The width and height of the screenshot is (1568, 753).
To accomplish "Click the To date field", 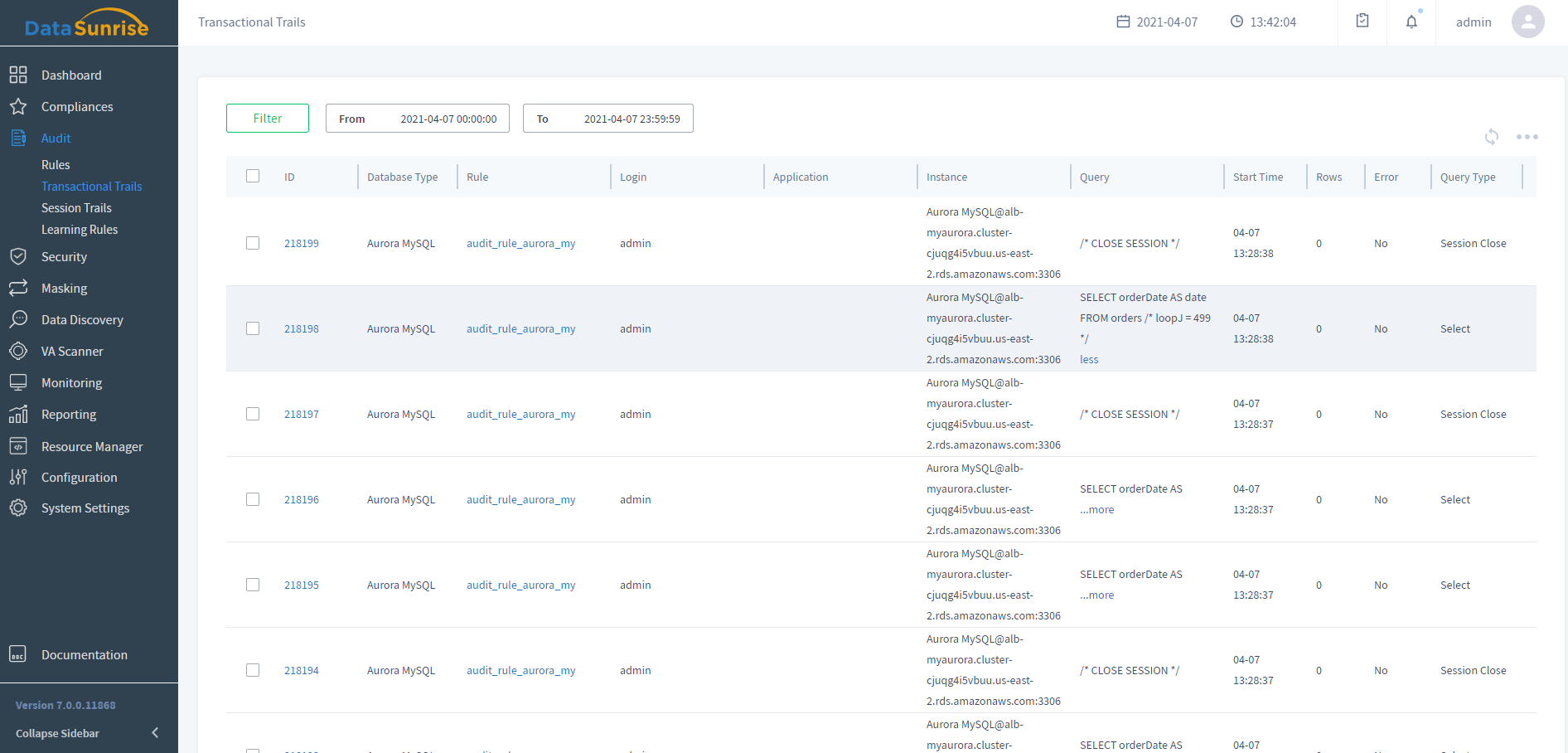I will pos(608,119).
